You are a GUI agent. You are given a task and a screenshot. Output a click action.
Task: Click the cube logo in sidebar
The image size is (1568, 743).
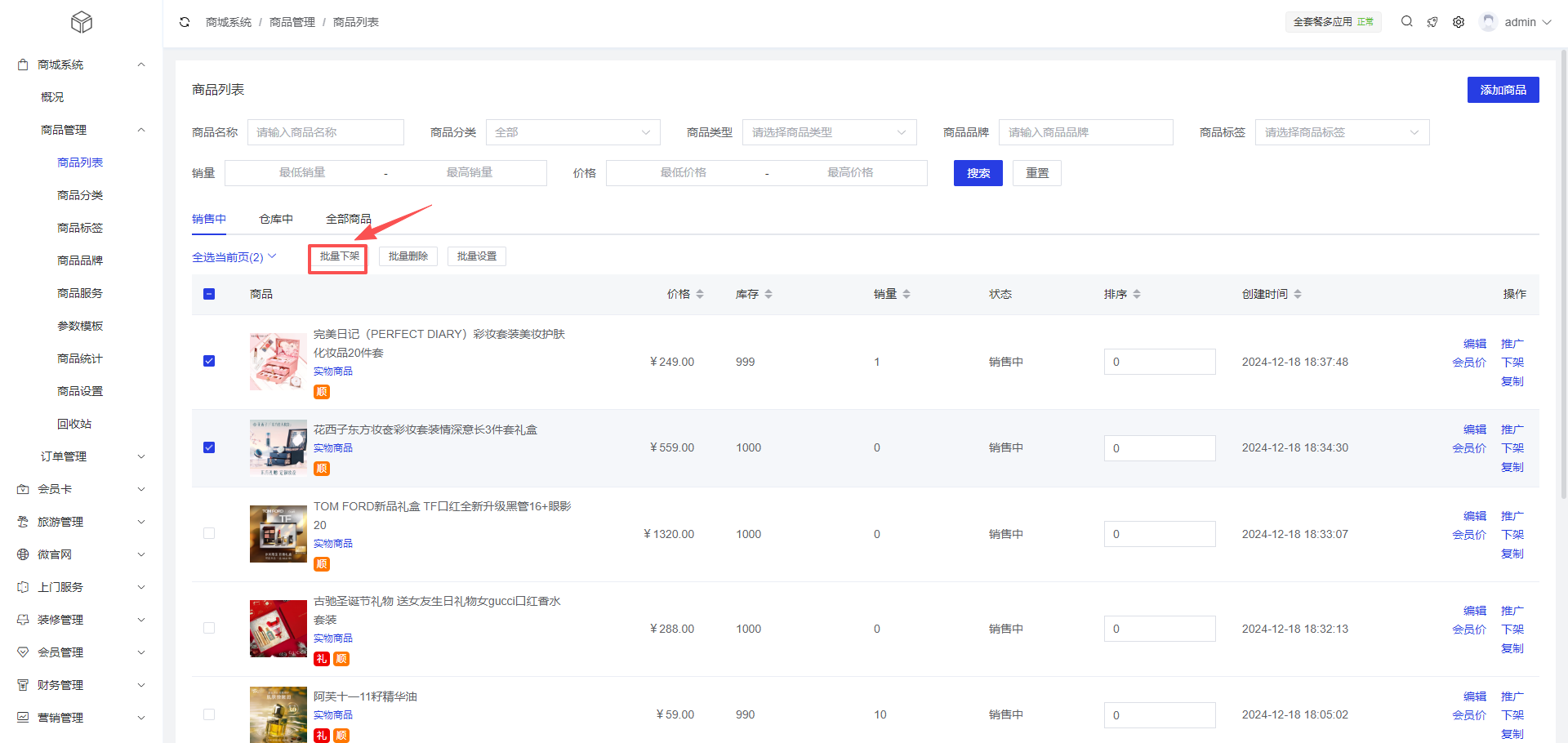click(x=82, y=22)
